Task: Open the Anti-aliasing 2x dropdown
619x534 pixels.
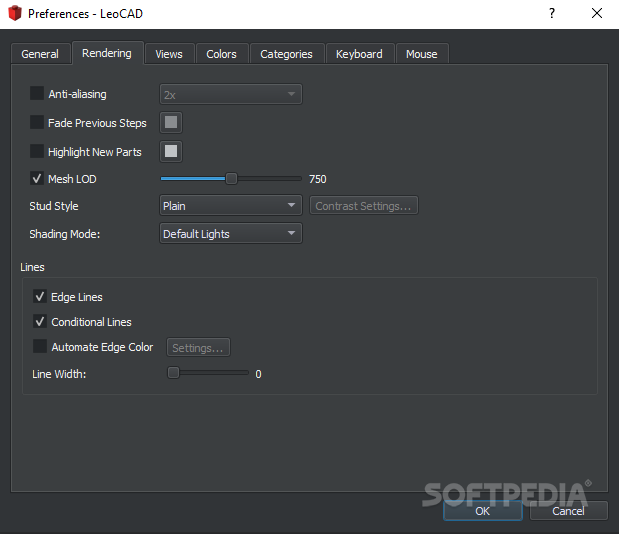Action: tap(231, 94)
